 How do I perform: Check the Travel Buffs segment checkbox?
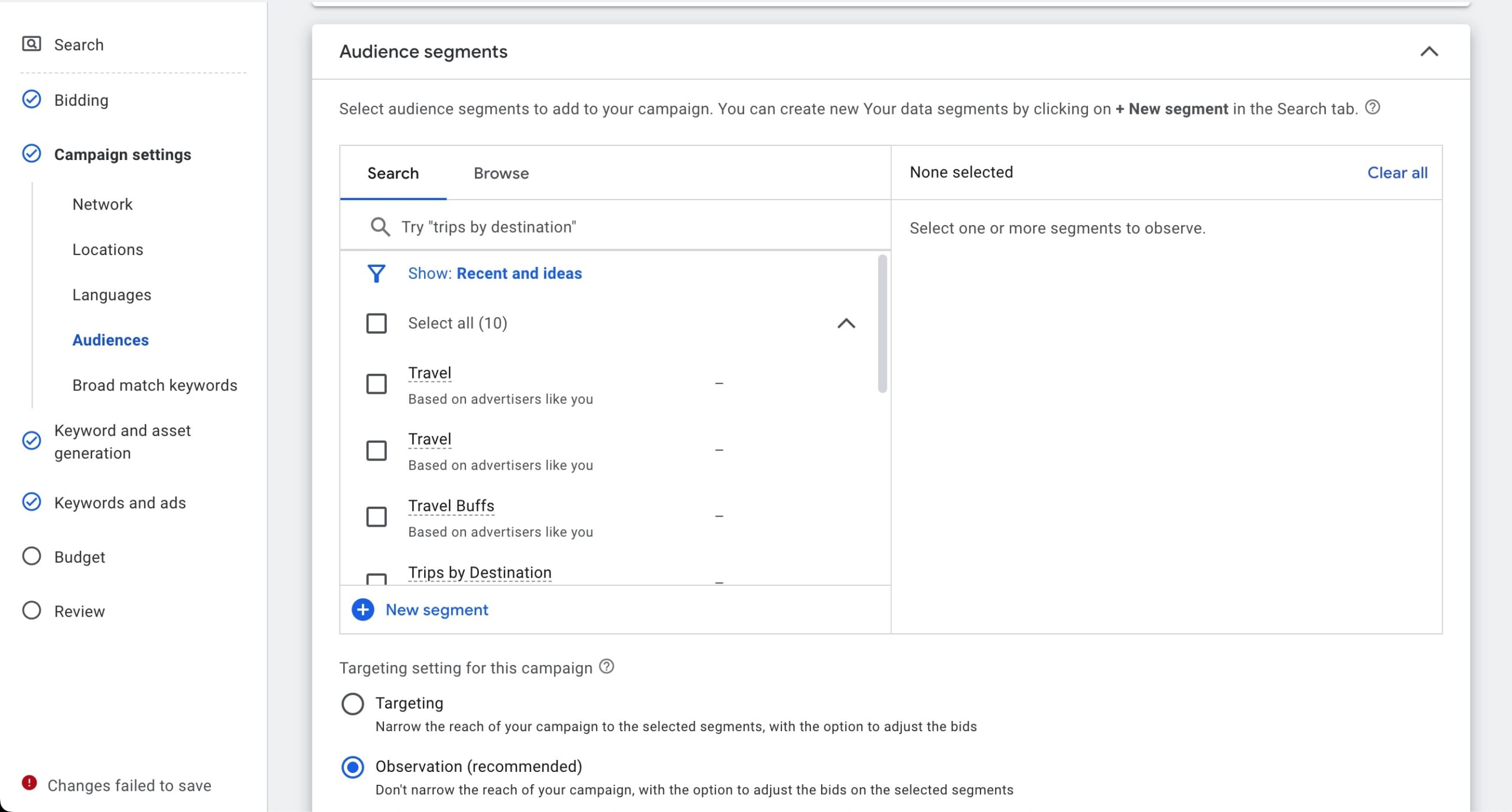(376, 516)
